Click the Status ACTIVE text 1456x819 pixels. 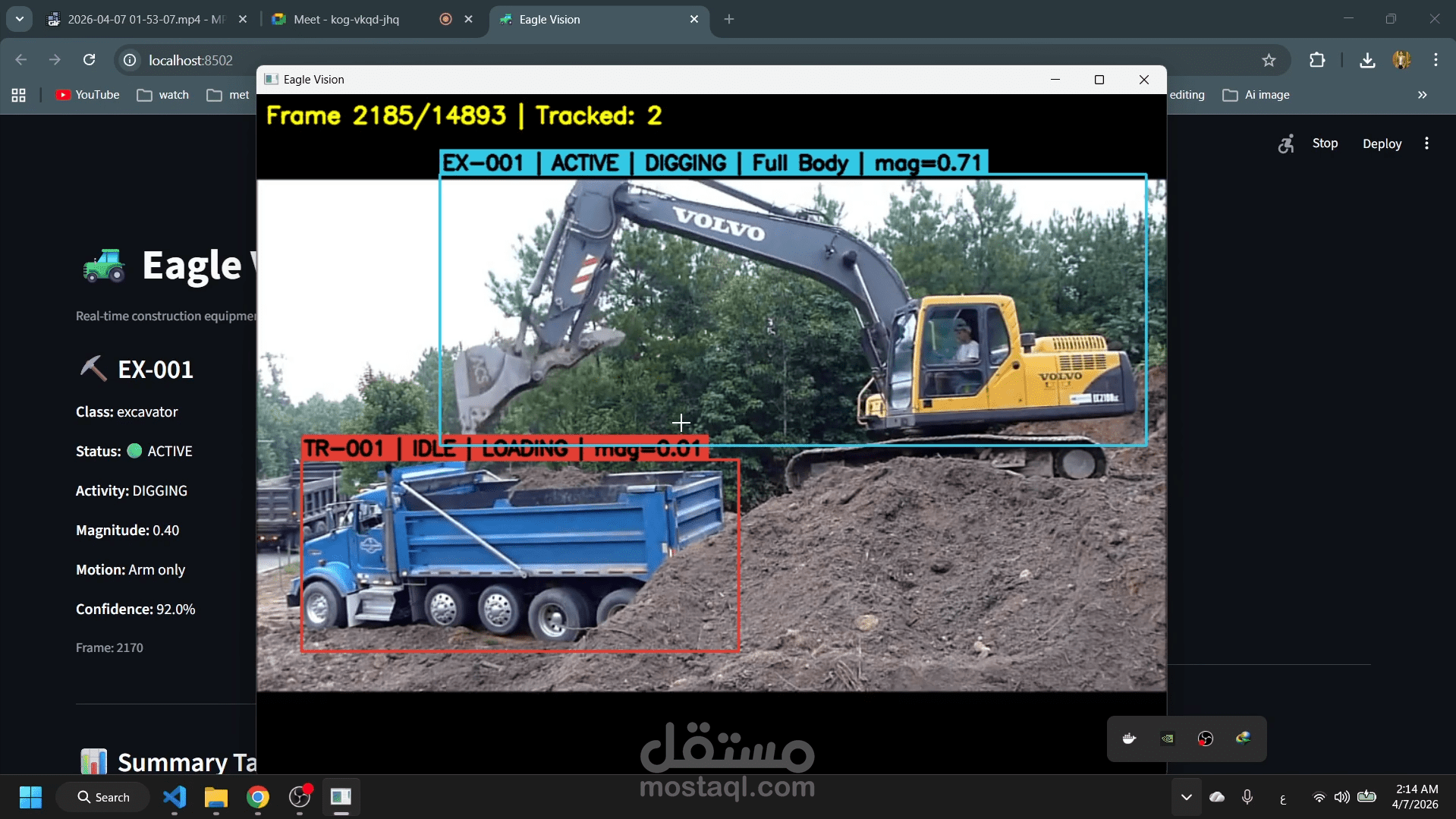[134, 451]
